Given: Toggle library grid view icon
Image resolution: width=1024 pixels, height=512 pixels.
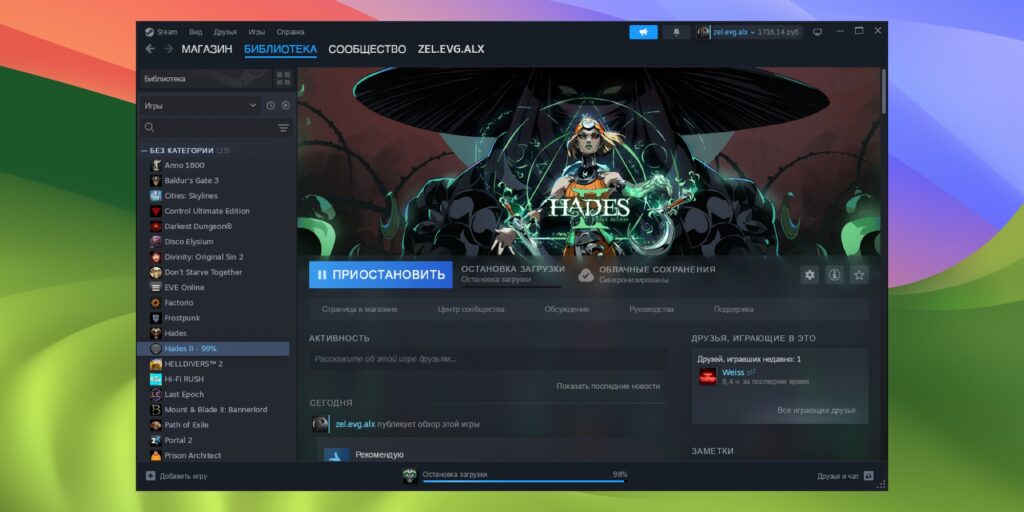Looking at the screenshot, I should pyautogui.click(x=283, y=79).
